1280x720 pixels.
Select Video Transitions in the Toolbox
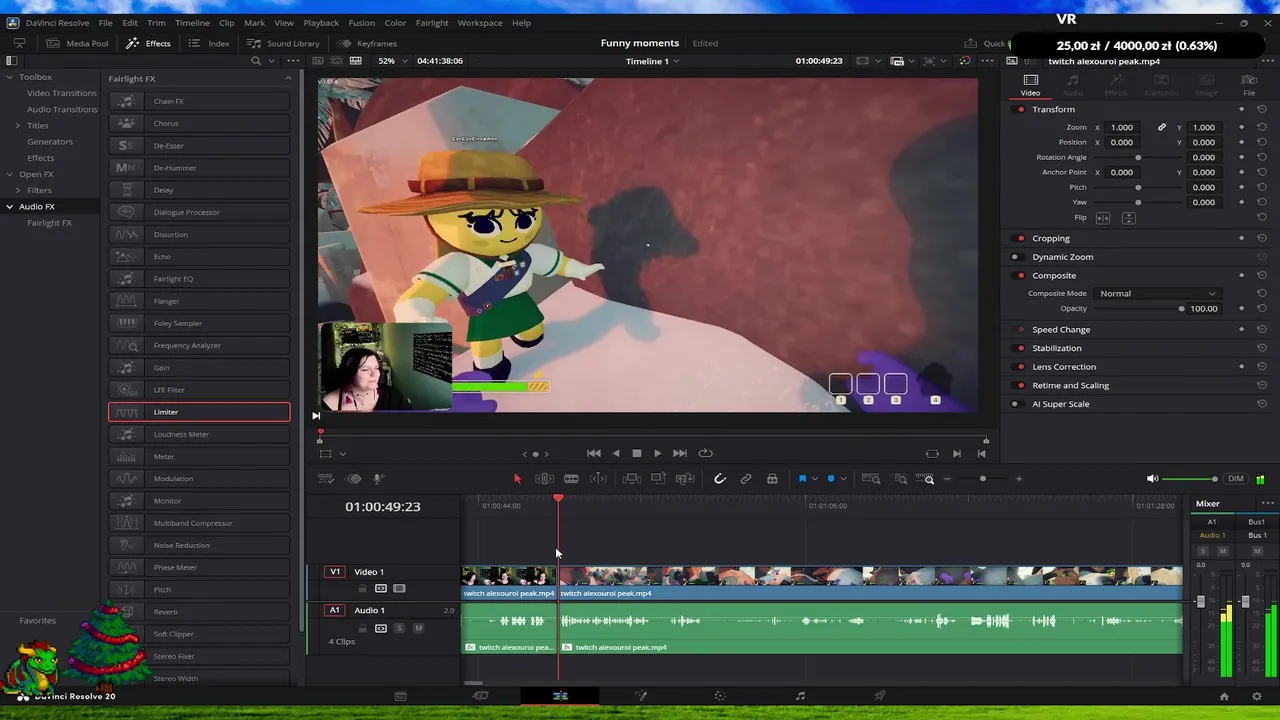(x=62, y=93)
